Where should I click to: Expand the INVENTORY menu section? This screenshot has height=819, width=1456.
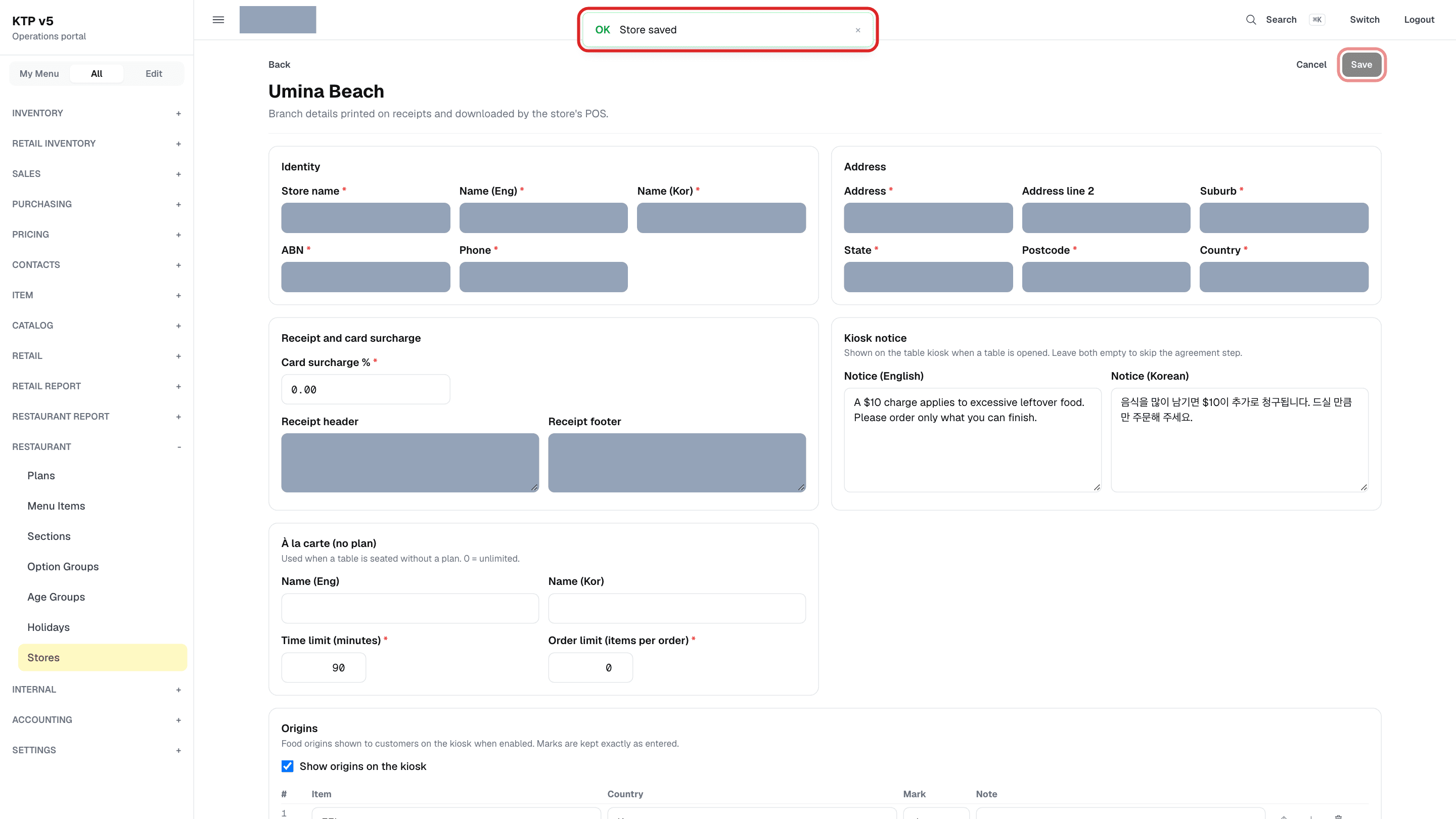pyautogui.click(x=97, y=113)
